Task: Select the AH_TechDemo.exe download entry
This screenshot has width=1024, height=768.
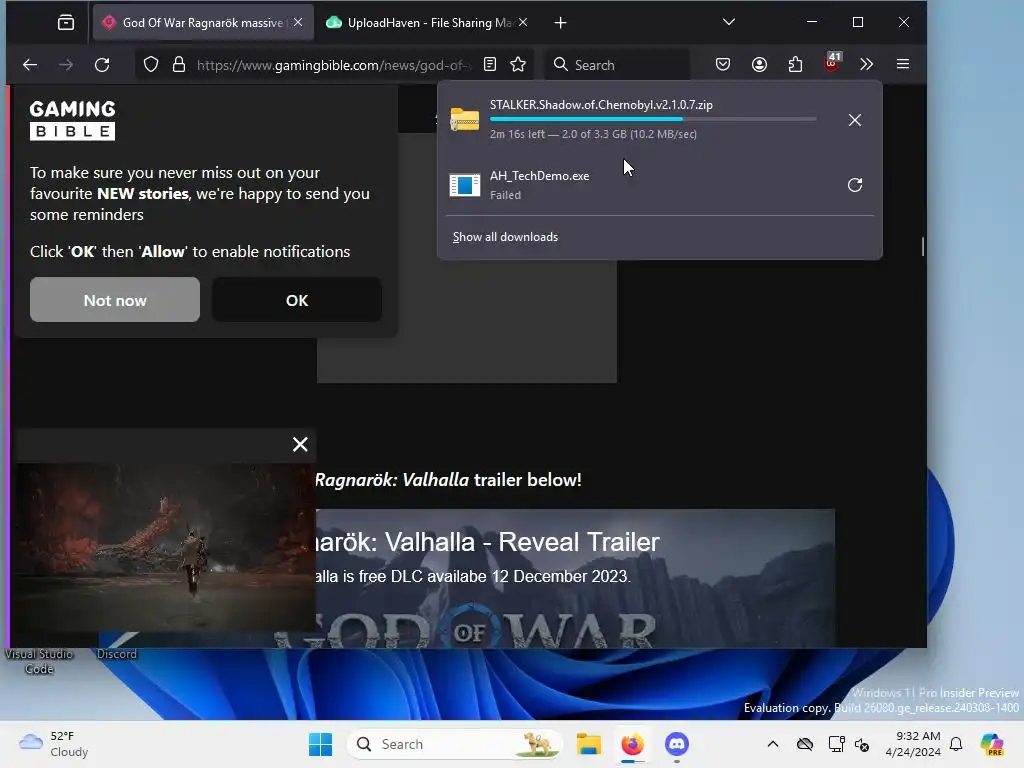Action: click(660, 185)
